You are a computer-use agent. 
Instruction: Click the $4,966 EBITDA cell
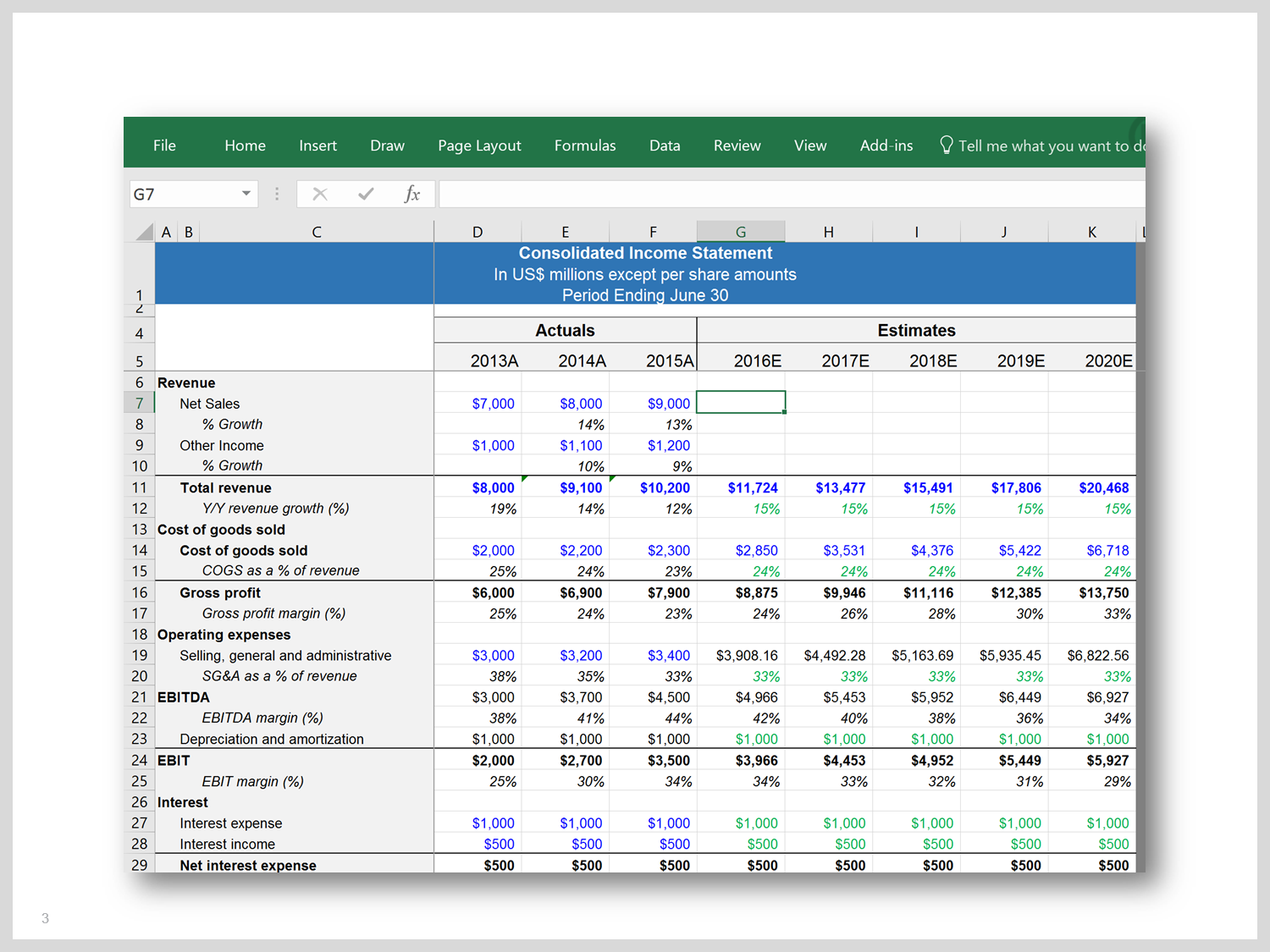[741, 697]
